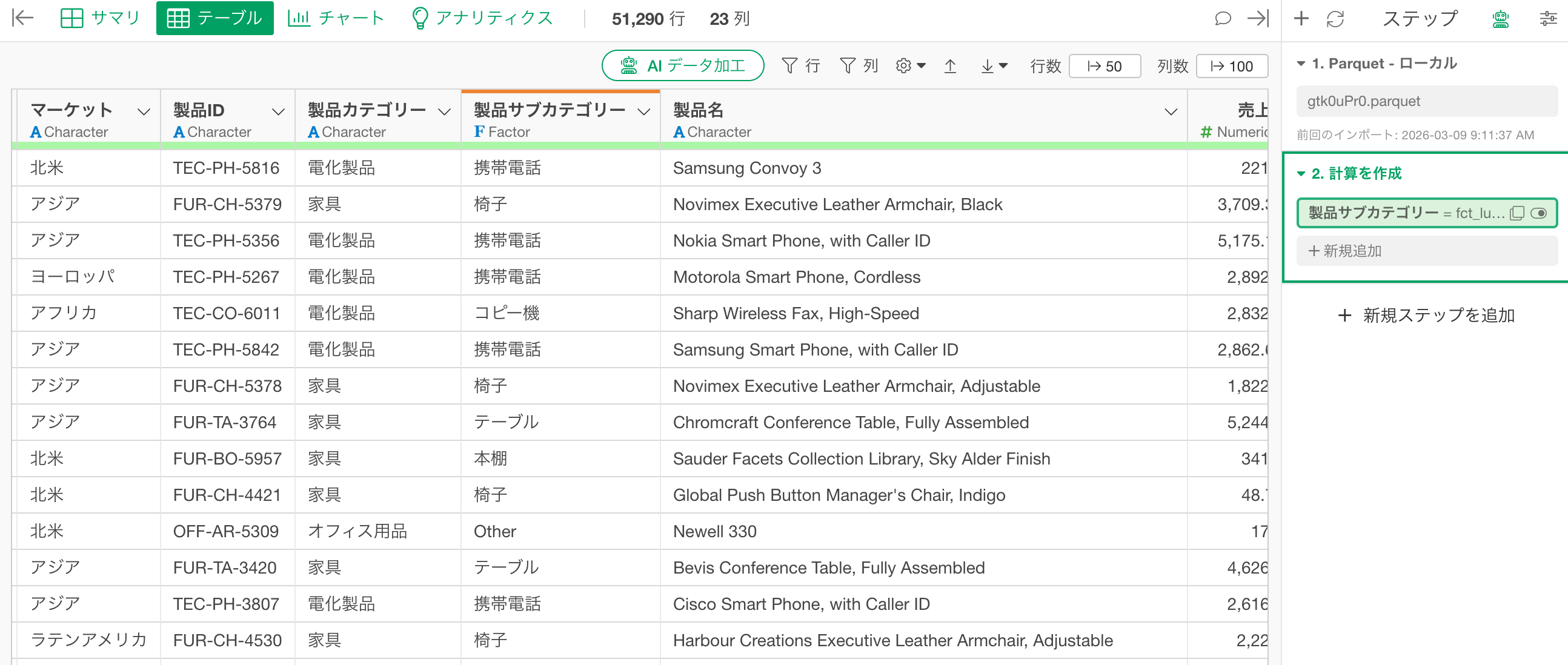Click the AI データ加工 button

[682, 65]
